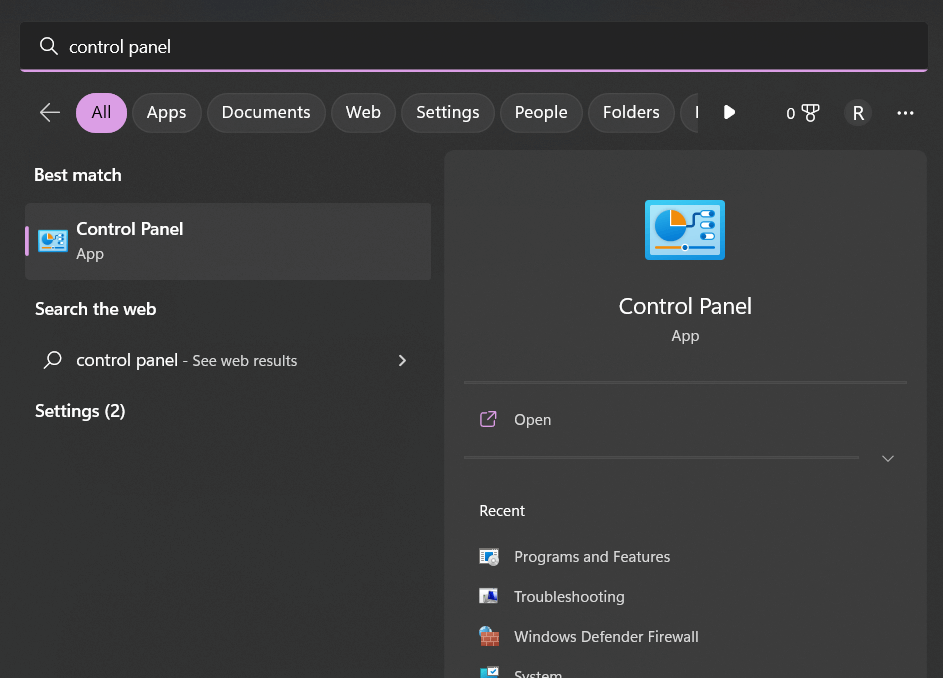
Task: Click the Programs and Features icon
Action: [x=489, y=556]
